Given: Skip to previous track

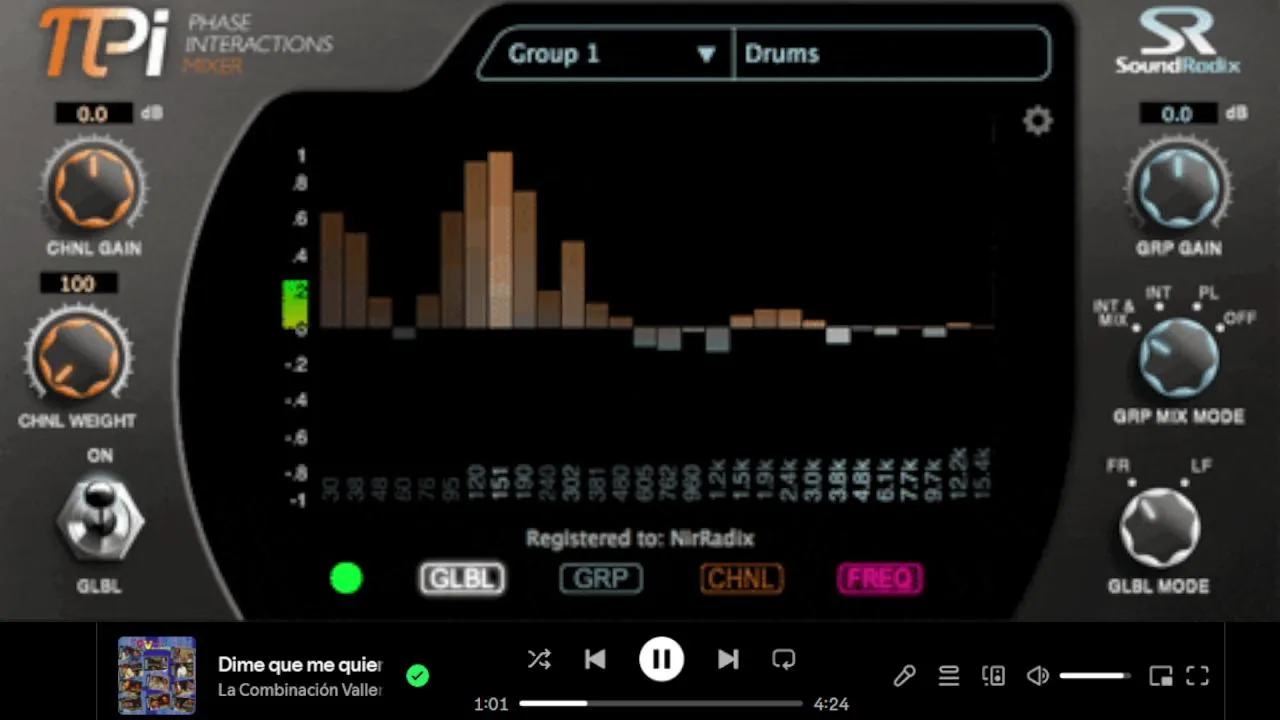Looking at the screenshot, I should click(595, 659).
